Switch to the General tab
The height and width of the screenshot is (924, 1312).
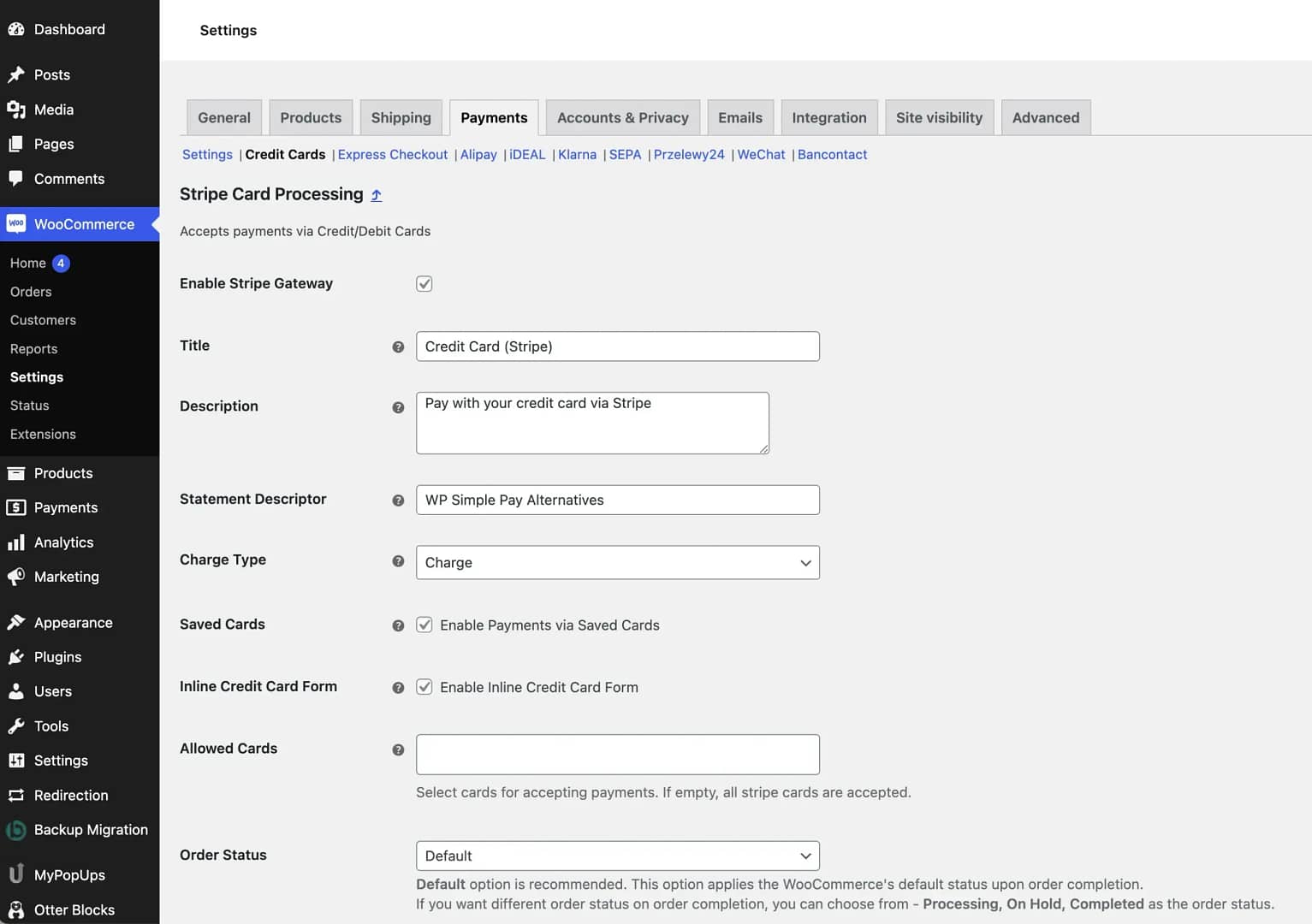click(224, 117)
